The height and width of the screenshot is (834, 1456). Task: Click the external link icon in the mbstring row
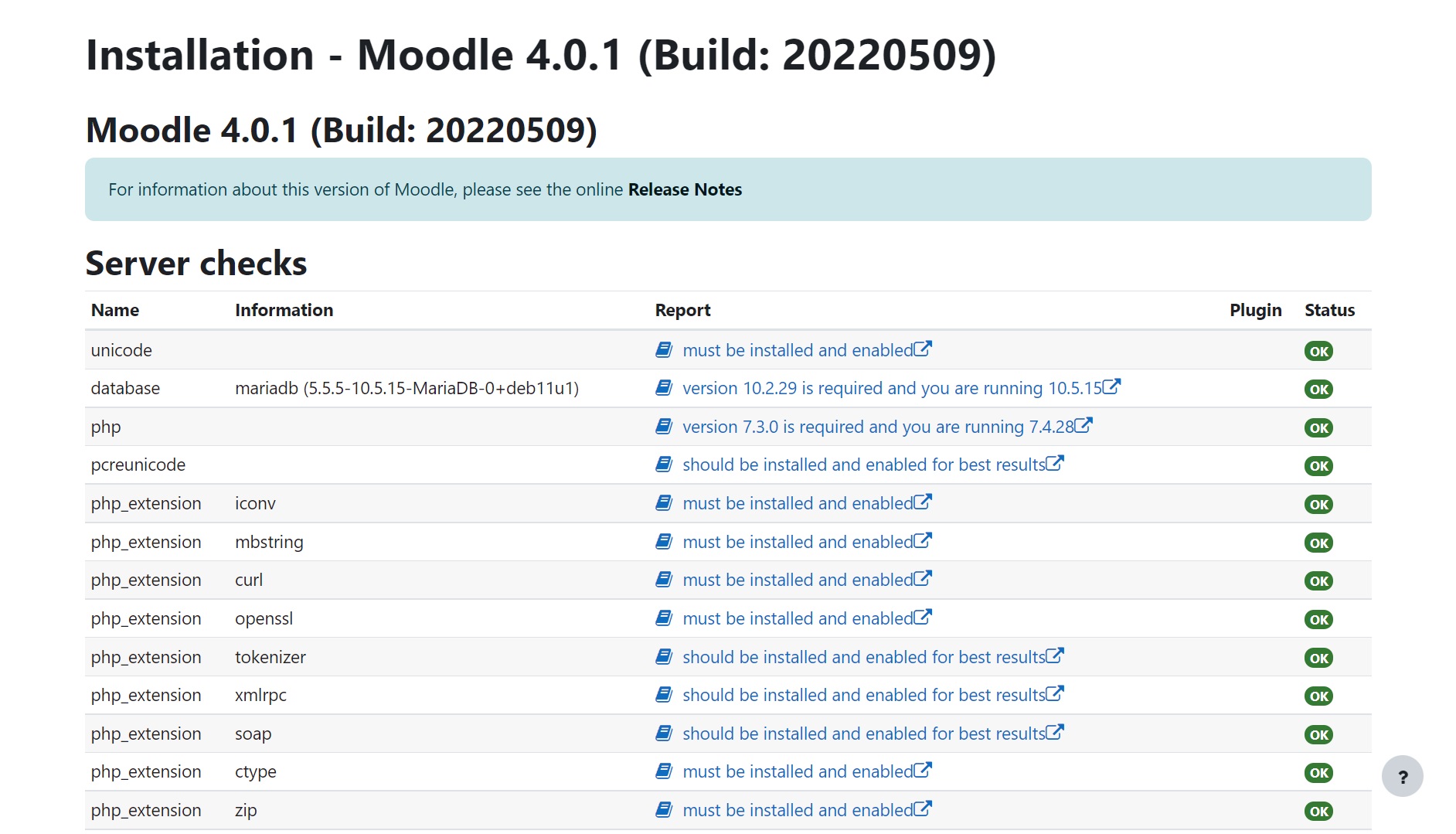pyautogui.click(x=923, y=541)
